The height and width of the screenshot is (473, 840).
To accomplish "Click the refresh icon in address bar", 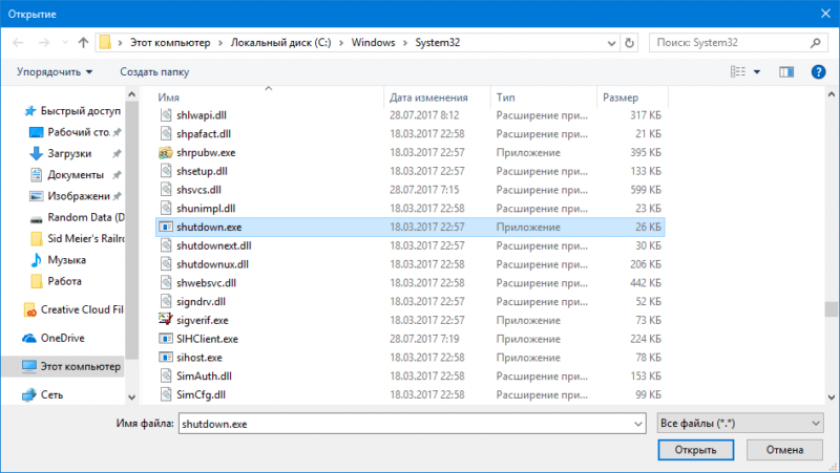I will pyautogui.click(x=629, y=43).
